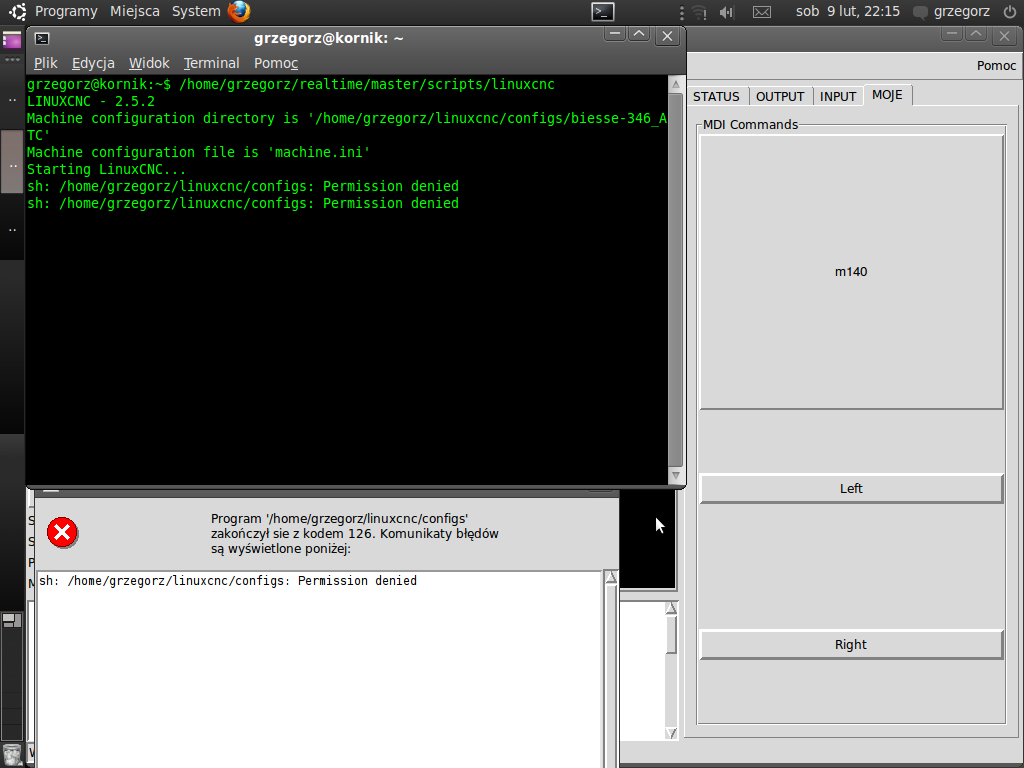The image size is (1024, 768).
Task: Click the terminal launcher in top panel
Action: pos(603,12)
